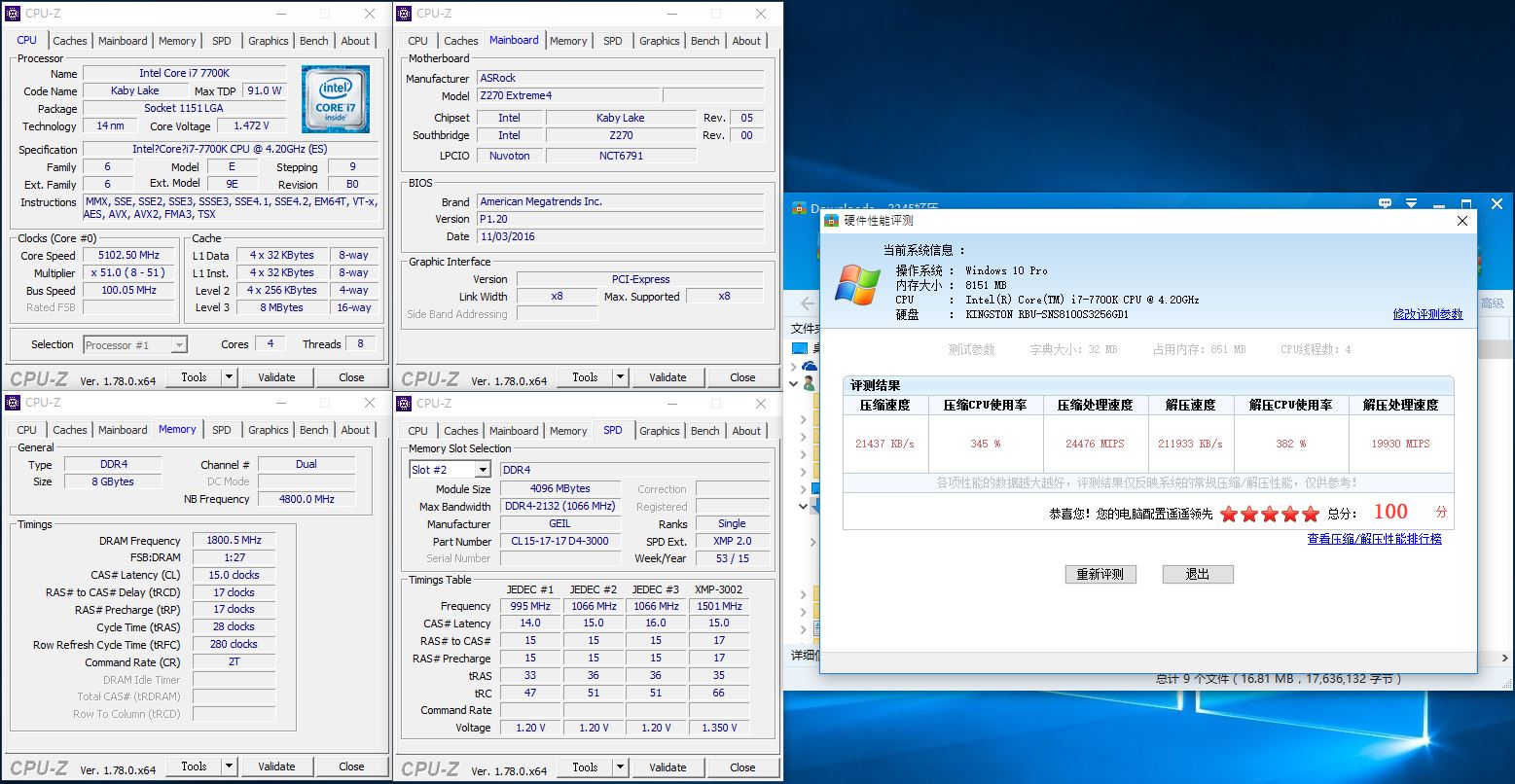Viewport: 1515px width, 784px height.
Task: Click the CPU-Z title icon of the SPD window
Action: [404, 404]
